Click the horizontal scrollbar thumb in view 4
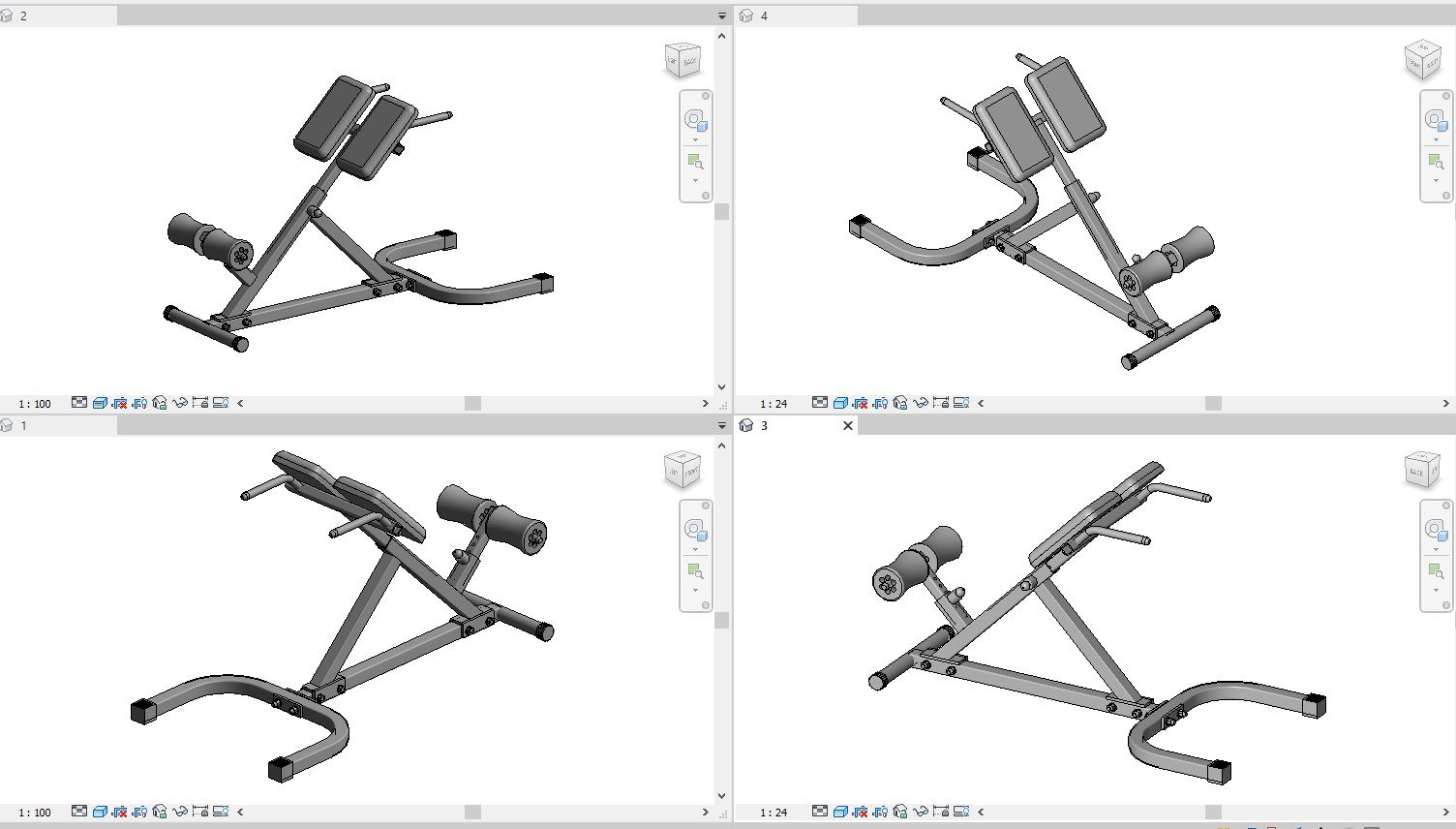 (1213, 403)
